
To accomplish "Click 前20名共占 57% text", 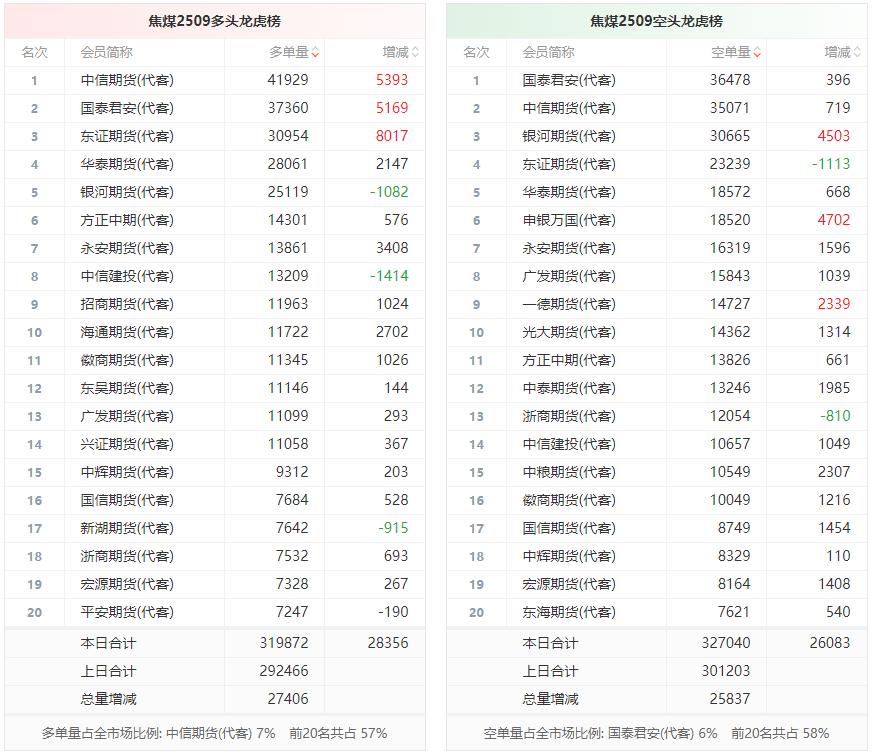I will tap(338, 733).
